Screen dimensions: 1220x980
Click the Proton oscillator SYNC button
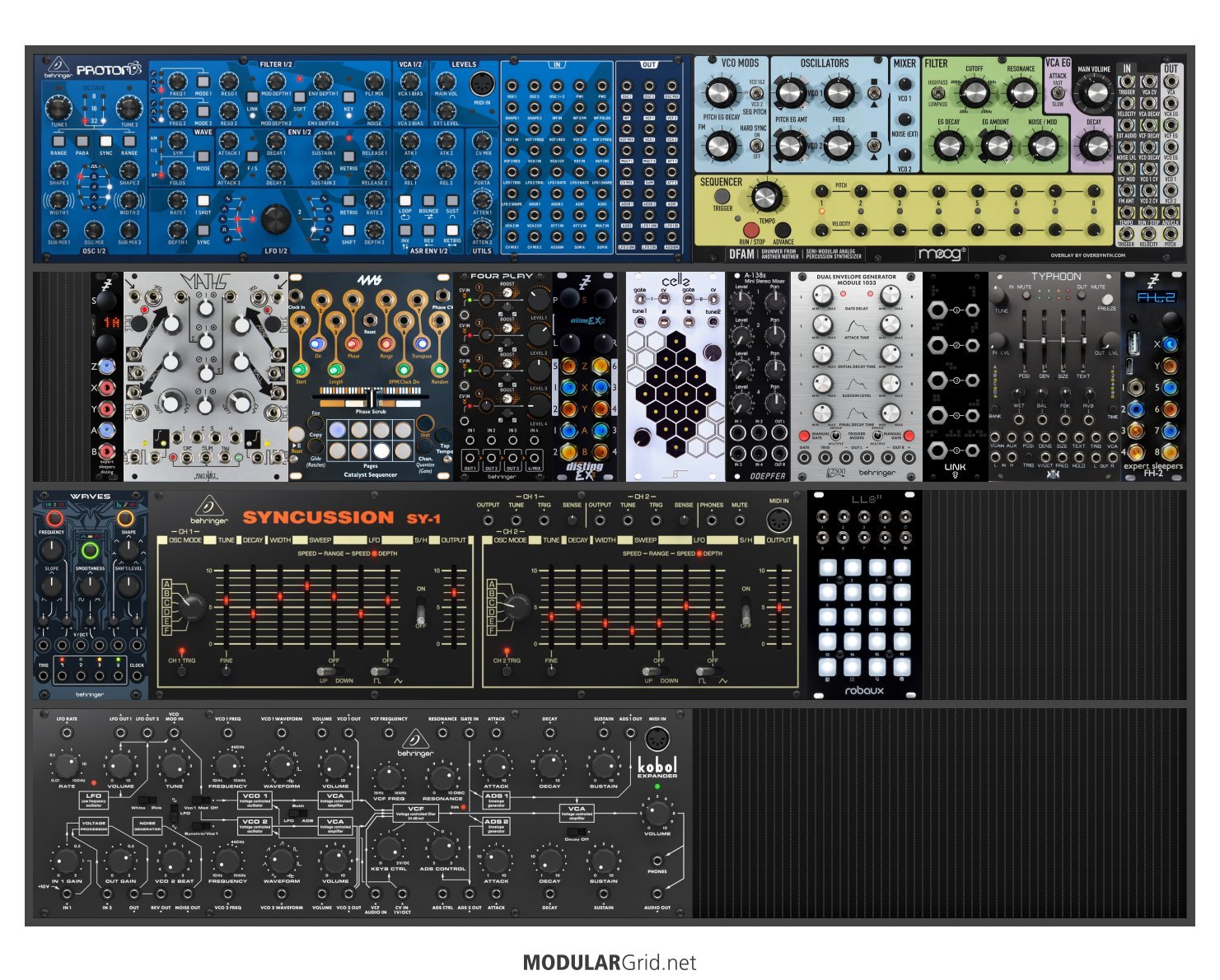tap(106, 141)
